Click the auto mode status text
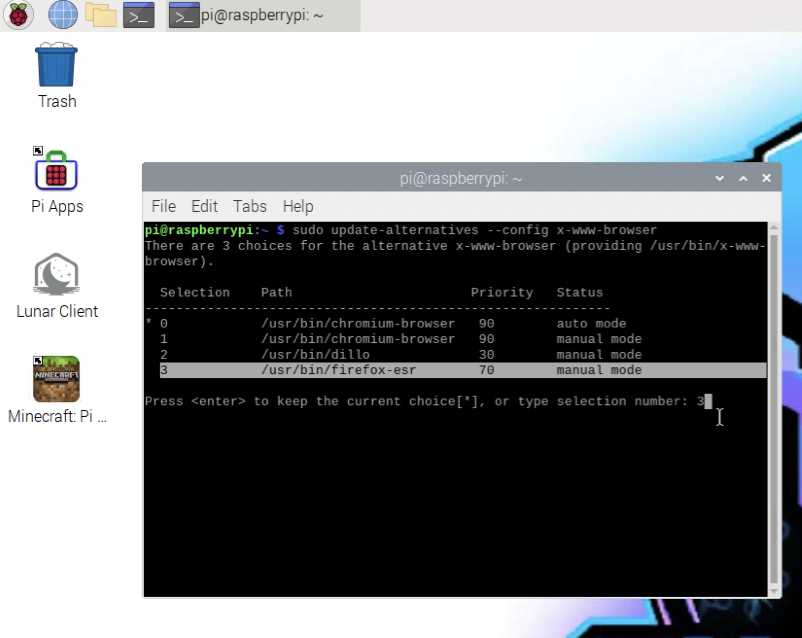 tap(591, 323)
